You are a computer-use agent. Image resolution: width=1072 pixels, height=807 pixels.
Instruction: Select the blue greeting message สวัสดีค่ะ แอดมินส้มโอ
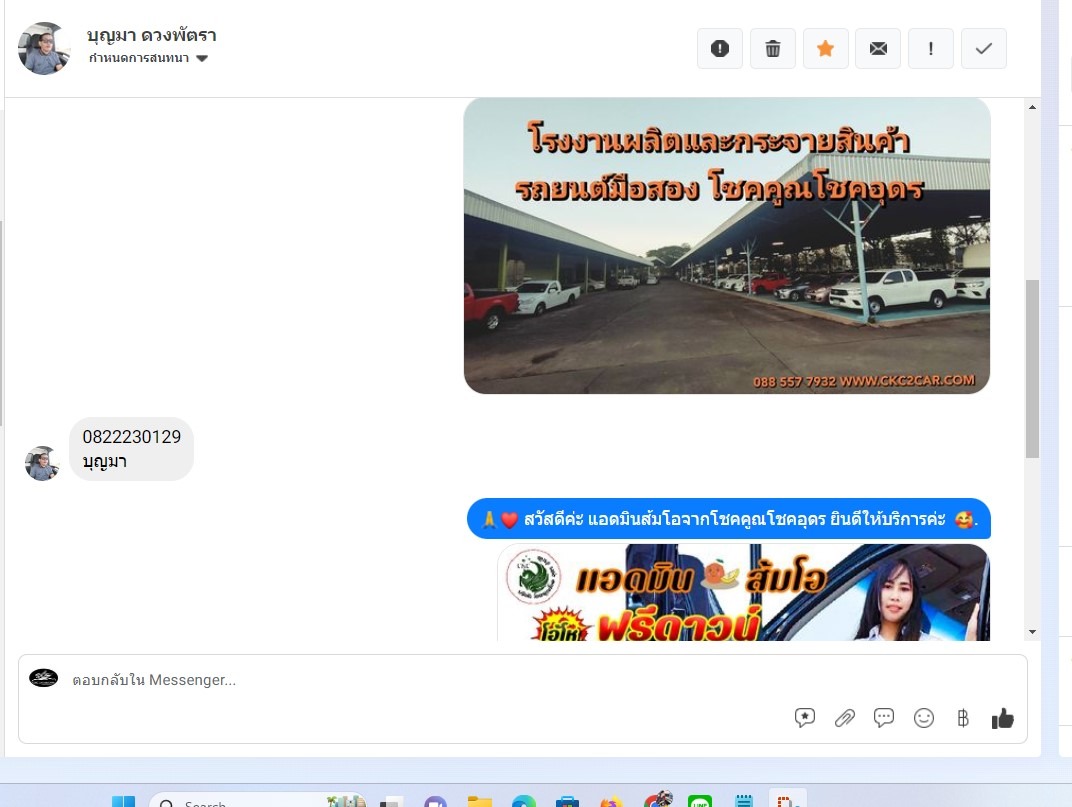729,519
